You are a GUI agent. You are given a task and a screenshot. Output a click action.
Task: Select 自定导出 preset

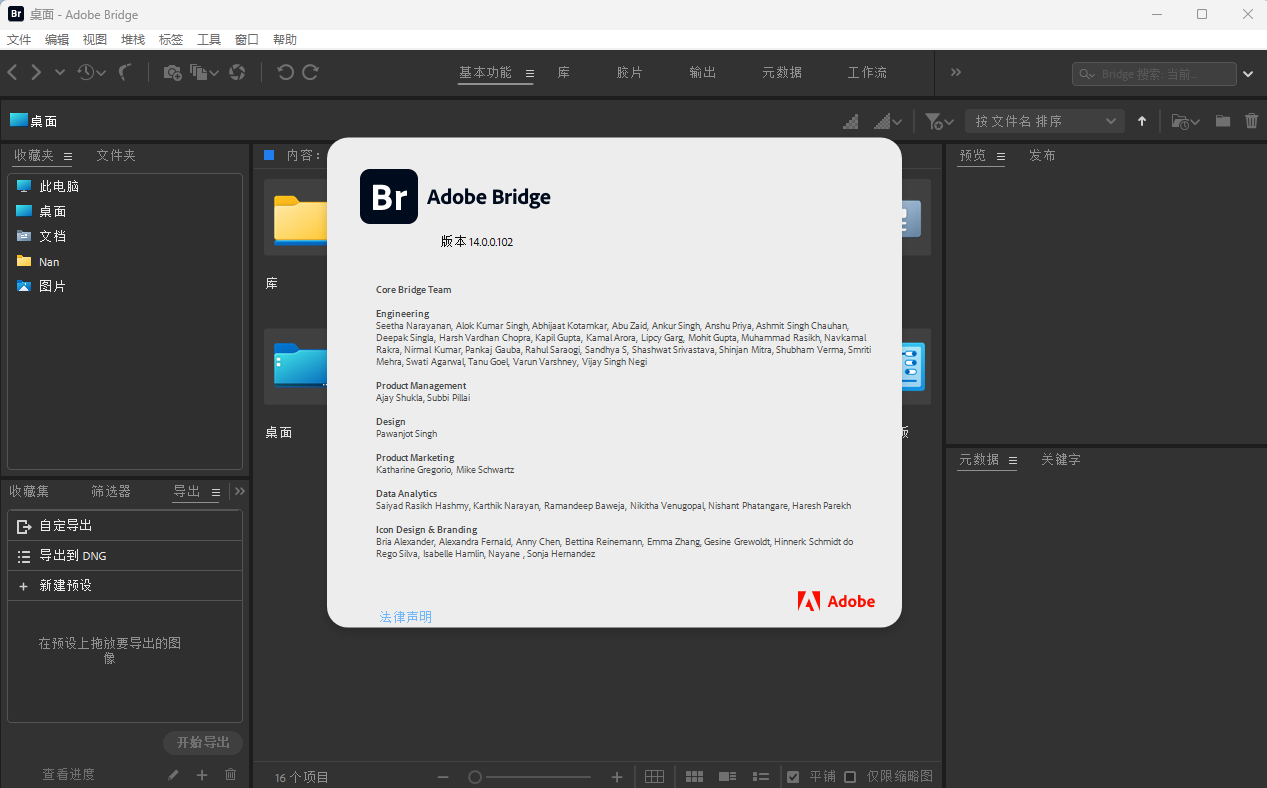(125, 526)
